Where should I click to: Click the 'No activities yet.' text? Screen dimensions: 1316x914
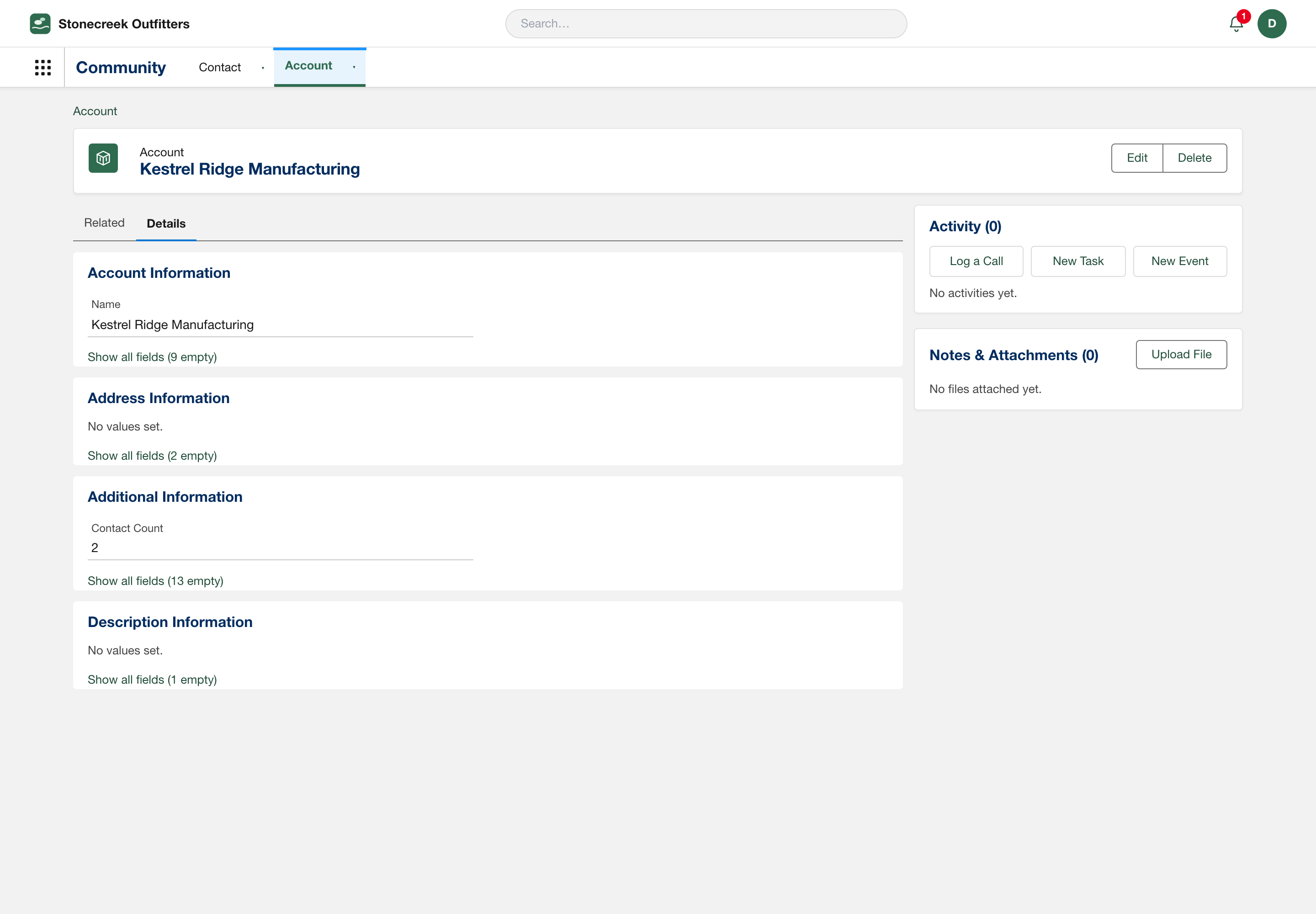click(973, 293)
